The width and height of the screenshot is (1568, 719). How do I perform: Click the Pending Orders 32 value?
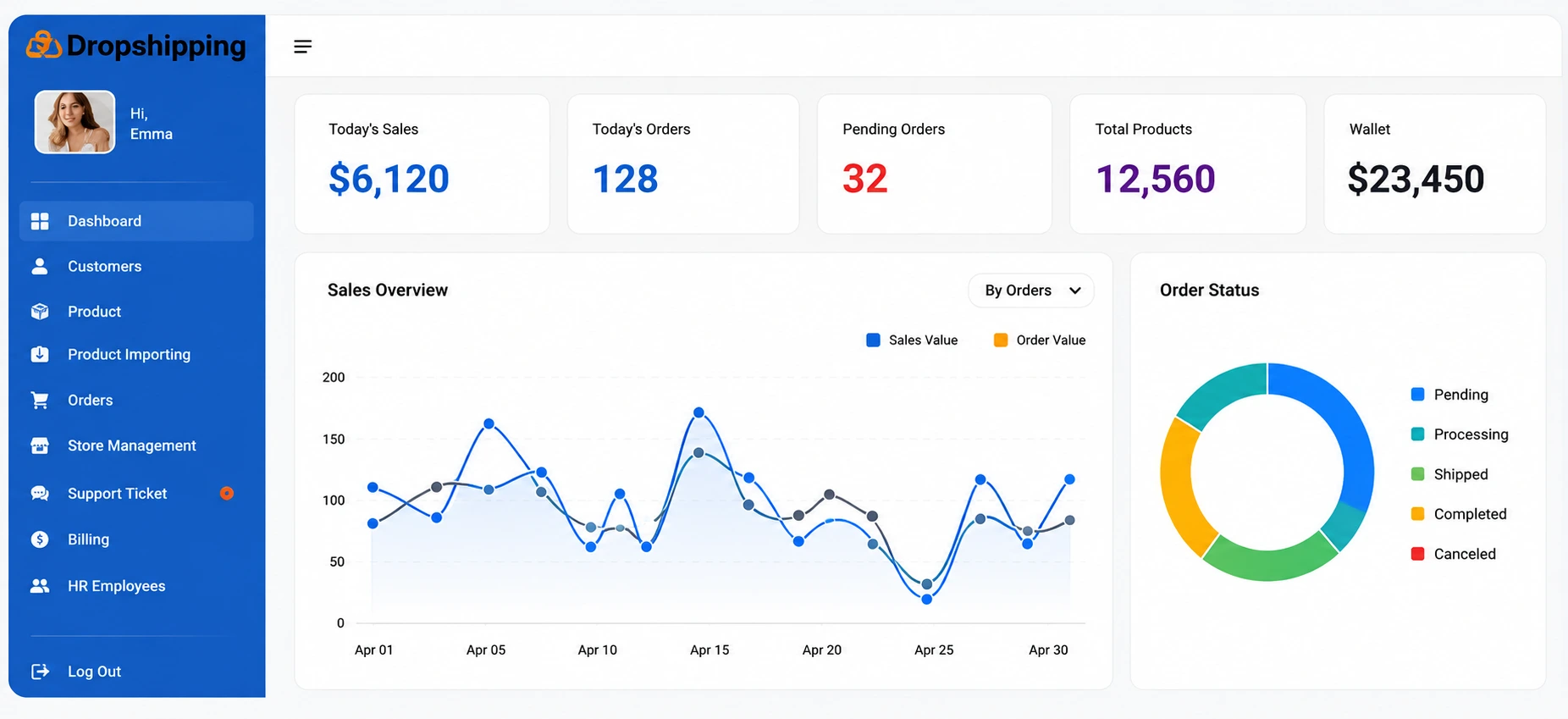coord(864,179)
